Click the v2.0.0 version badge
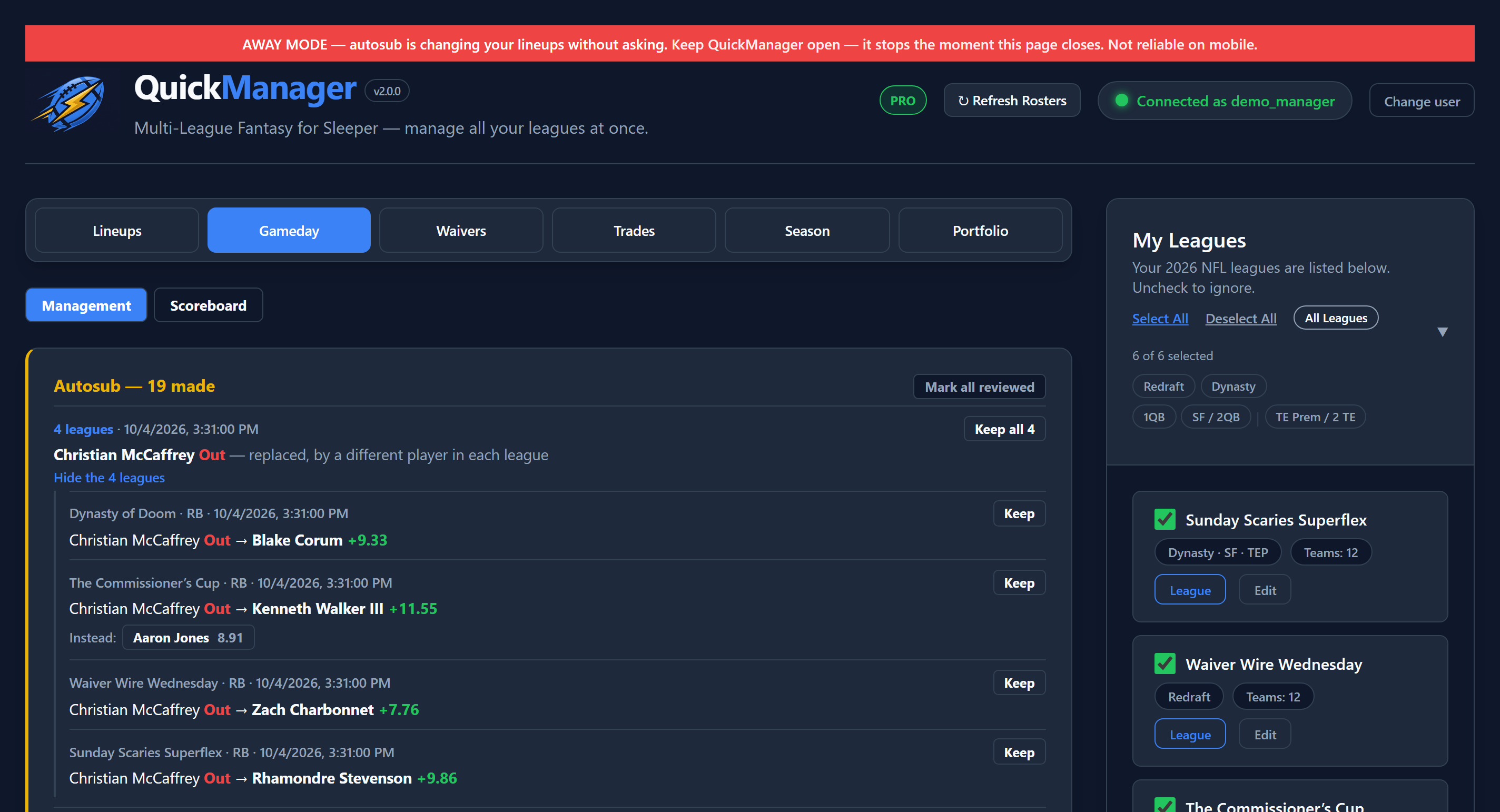 [387, 91]
